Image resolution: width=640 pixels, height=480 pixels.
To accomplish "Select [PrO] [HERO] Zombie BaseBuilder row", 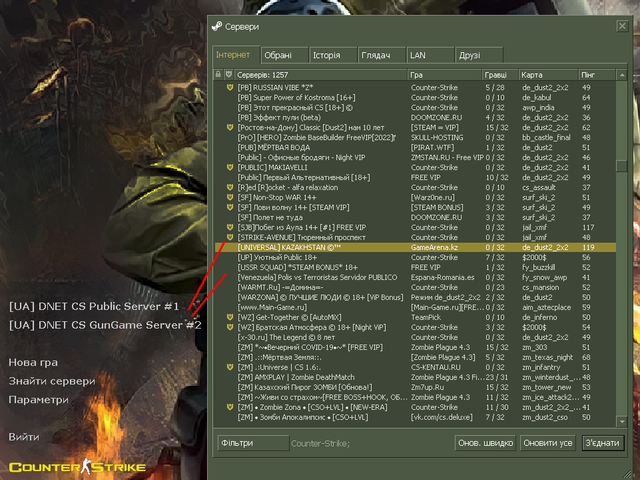I will coord(415,138).
